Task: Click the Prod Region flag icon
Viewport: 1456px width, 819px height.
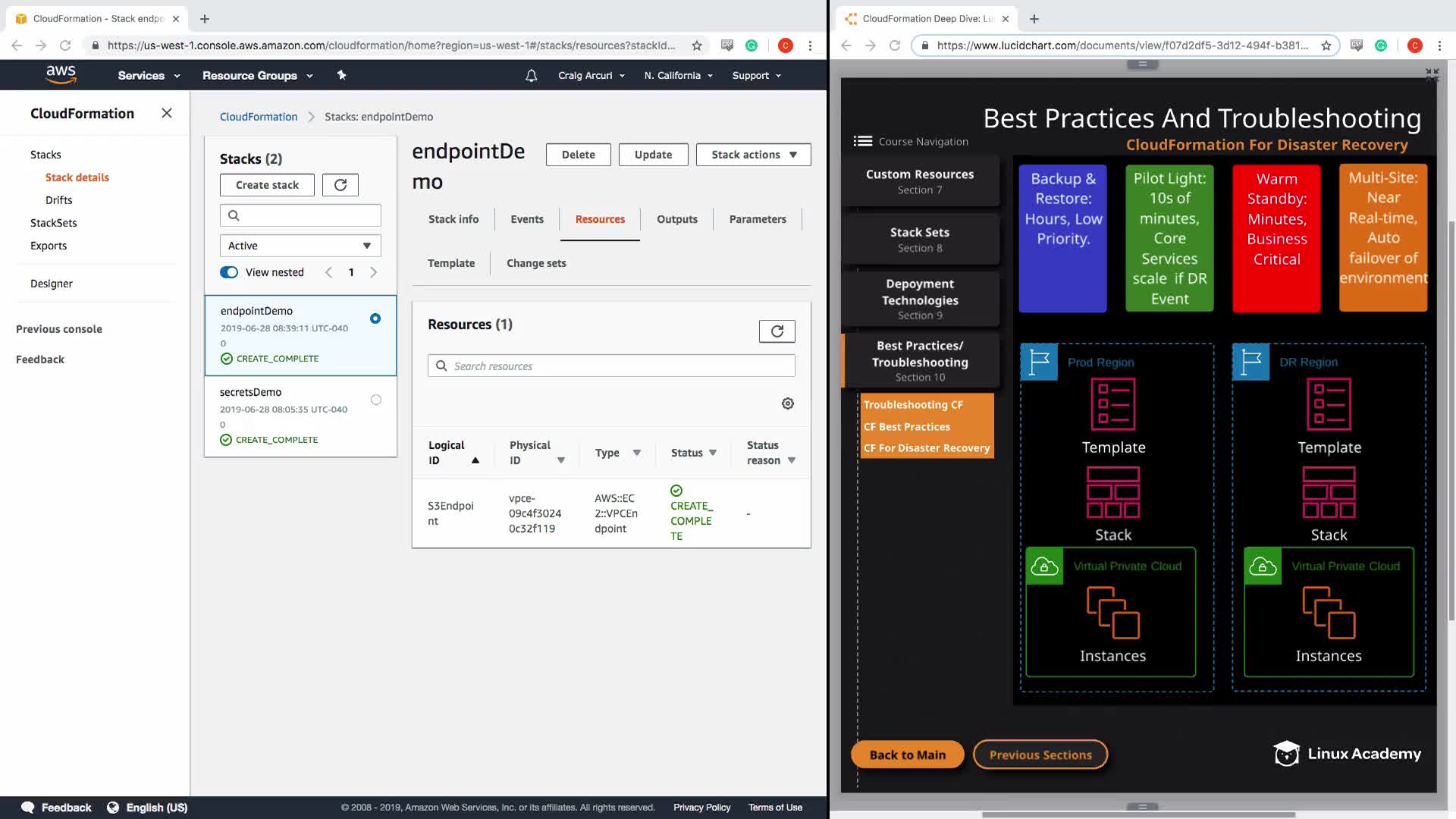Action: pyautogui.click(x=1039, y=362)
